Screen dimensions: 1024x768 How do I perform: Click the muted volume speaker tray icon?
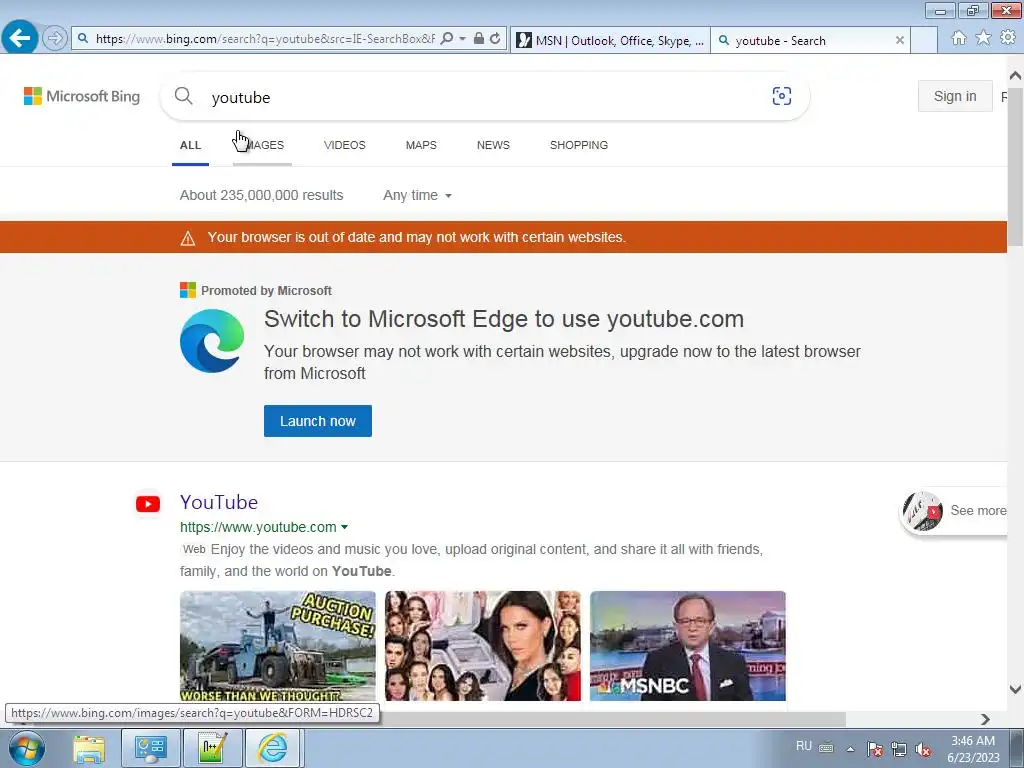(x=923, y=749)
